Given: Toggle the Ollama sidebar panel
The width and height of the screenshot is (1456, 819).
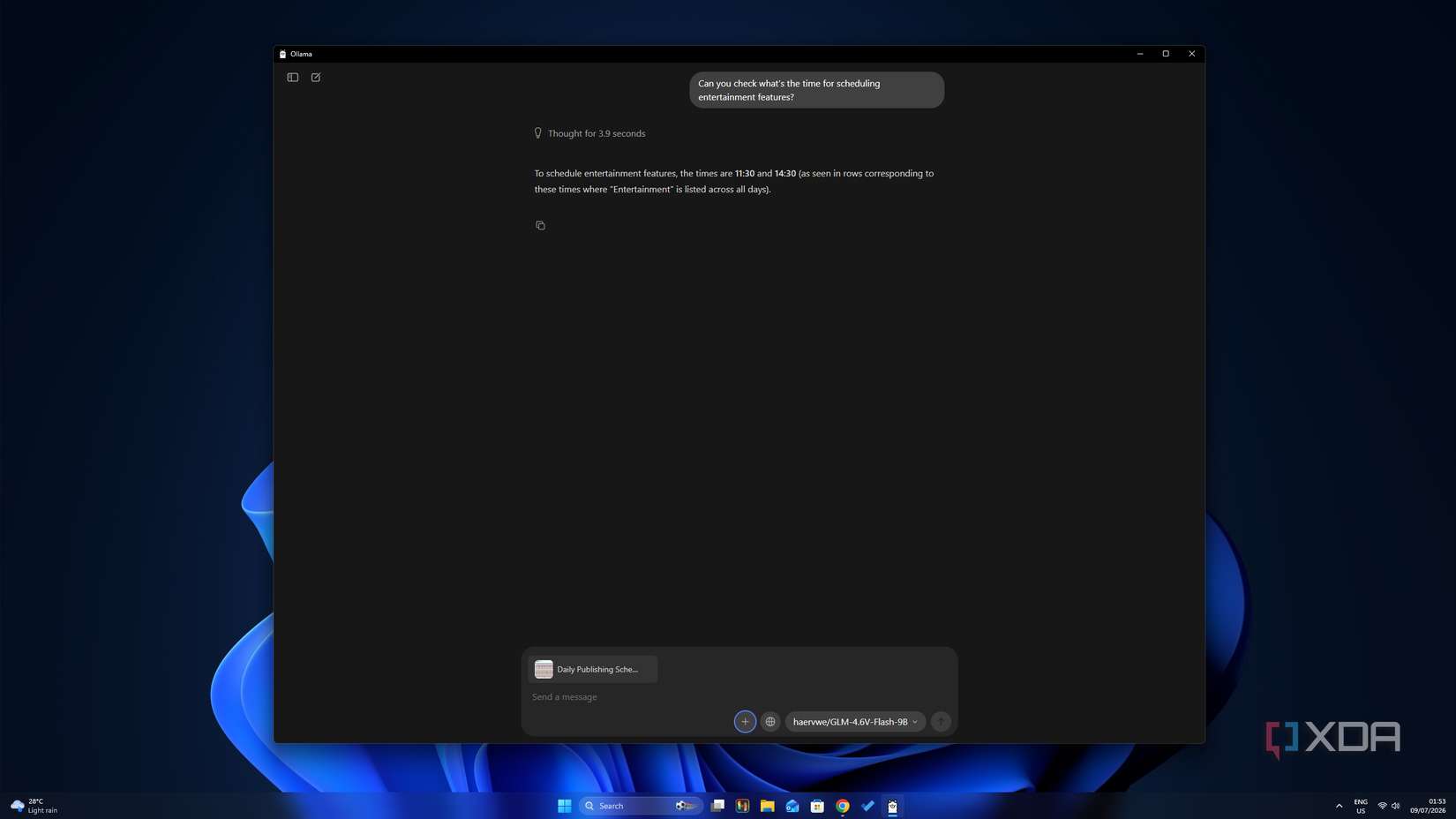Looking at the screenshot, I should click(293, 78).
